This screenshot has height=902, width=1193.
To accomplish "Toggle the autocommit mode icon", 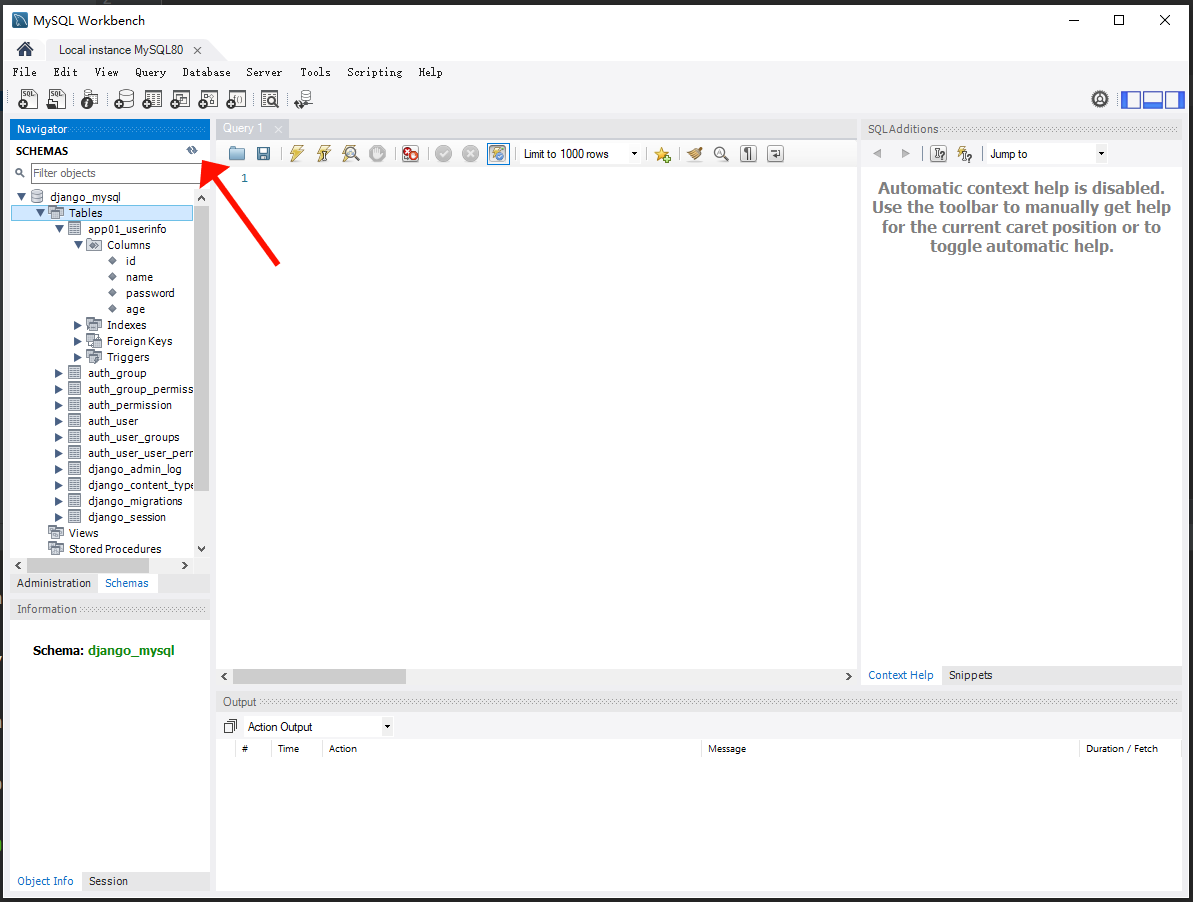I will coord(498,154).
